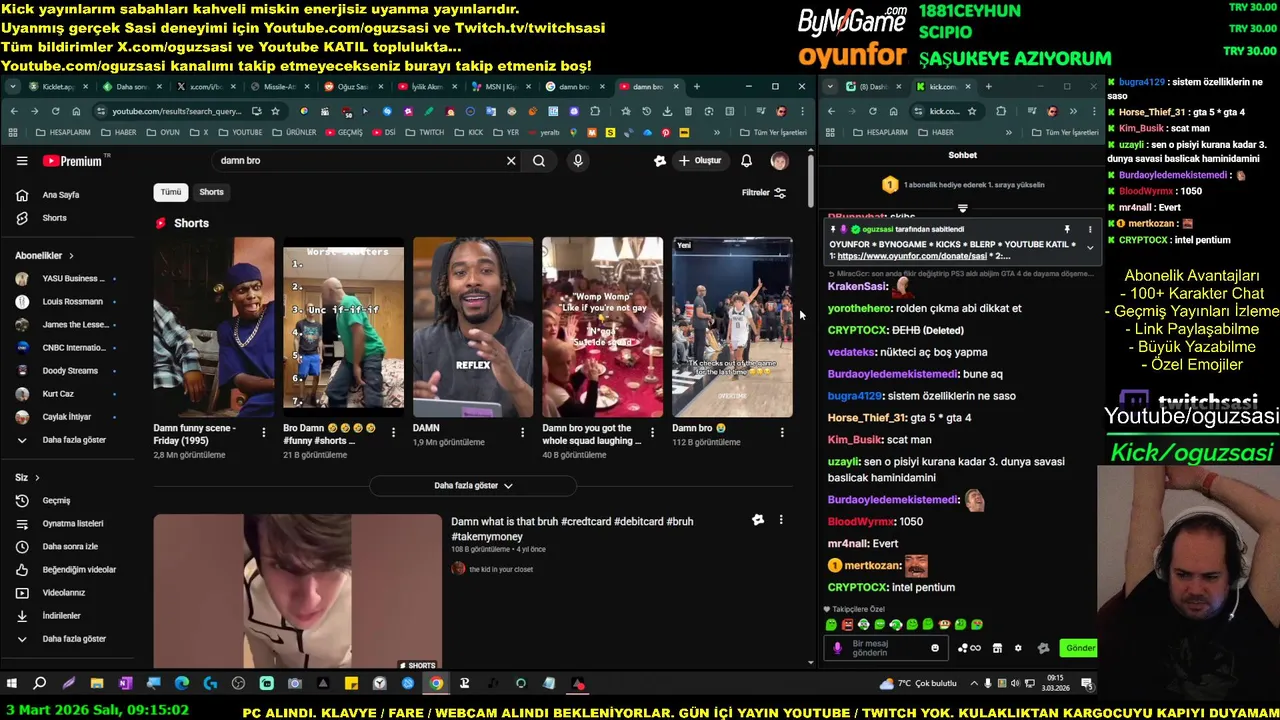Viewport: 1280px width, 720px height.
Task: Select the Tümü filter chip
Action: (171, 192)
